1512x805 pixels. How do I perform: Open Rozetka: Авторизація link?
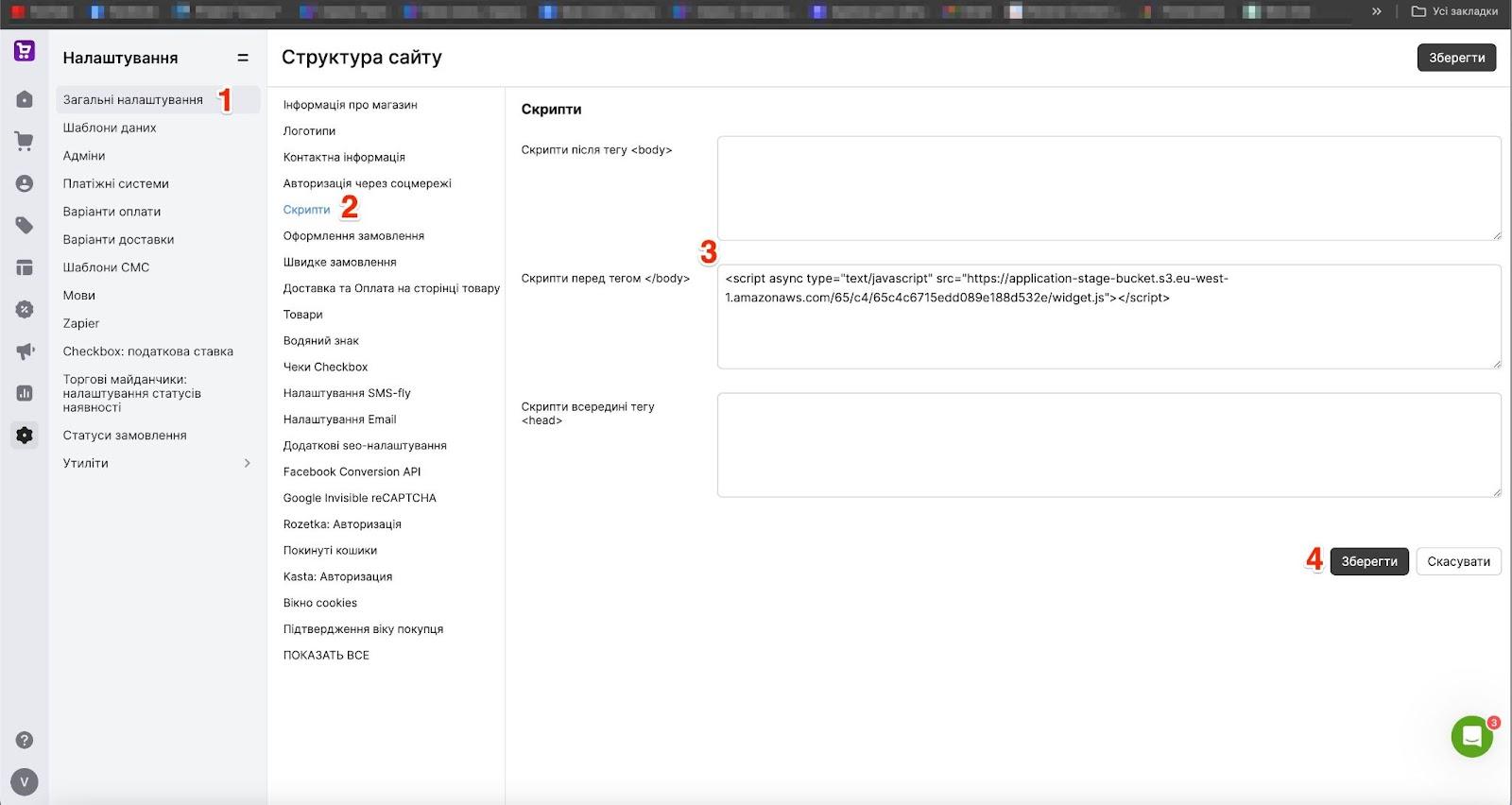[342, 524]
